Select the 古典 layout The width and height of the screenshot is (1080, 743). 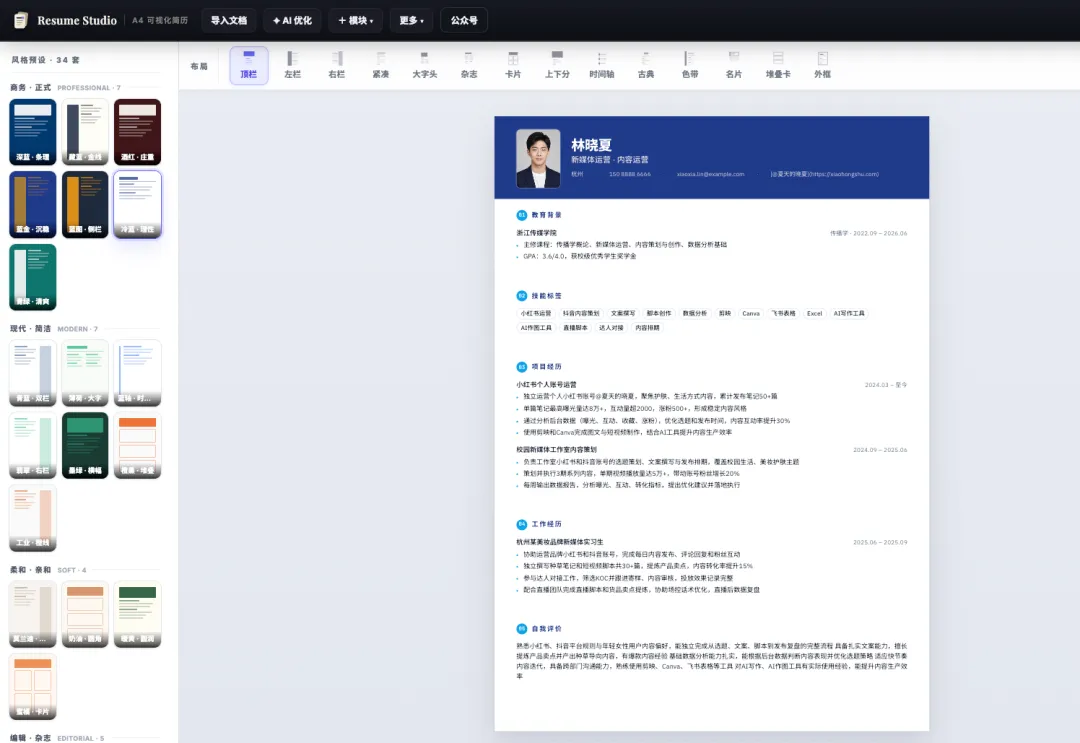pos(646,66)
